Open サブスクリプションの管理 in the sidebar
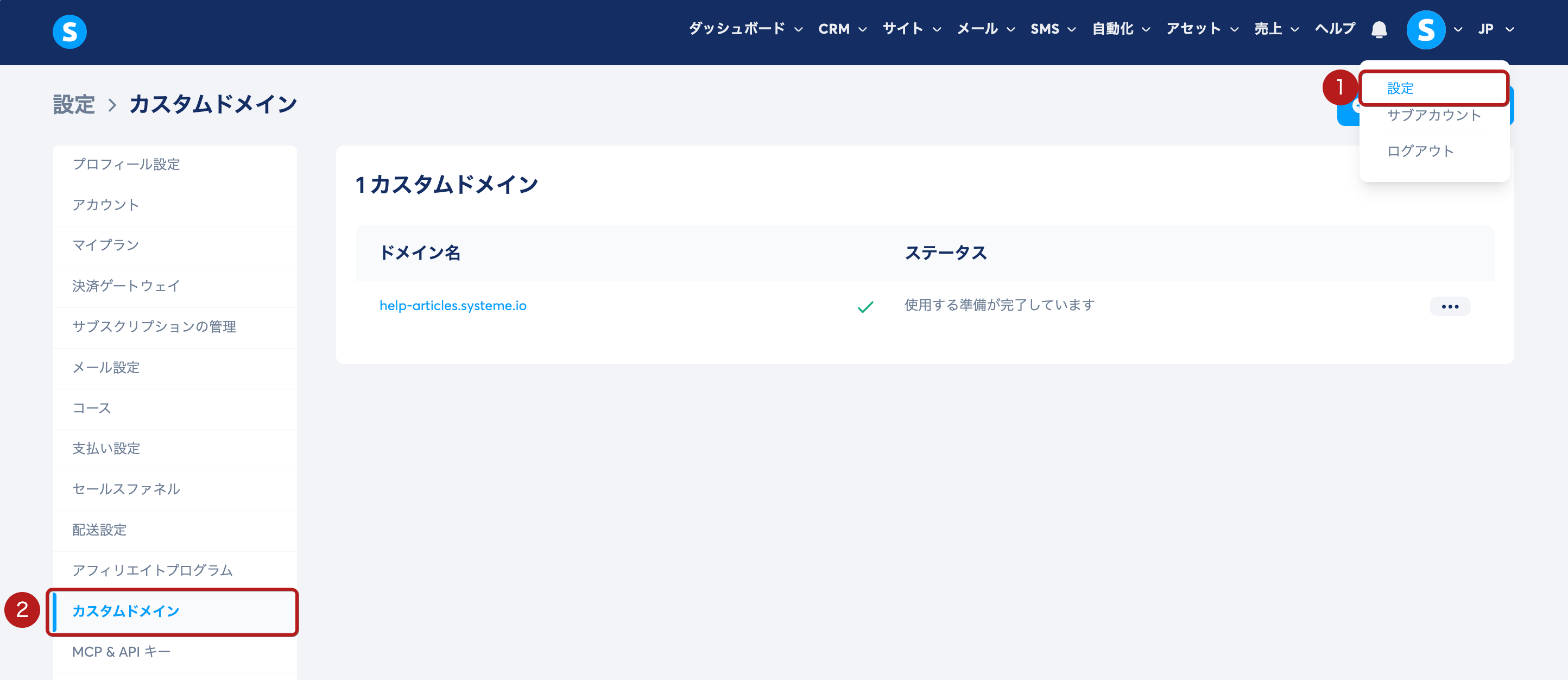The height and width of the screenshot is (680, 1568). [175, 327]
